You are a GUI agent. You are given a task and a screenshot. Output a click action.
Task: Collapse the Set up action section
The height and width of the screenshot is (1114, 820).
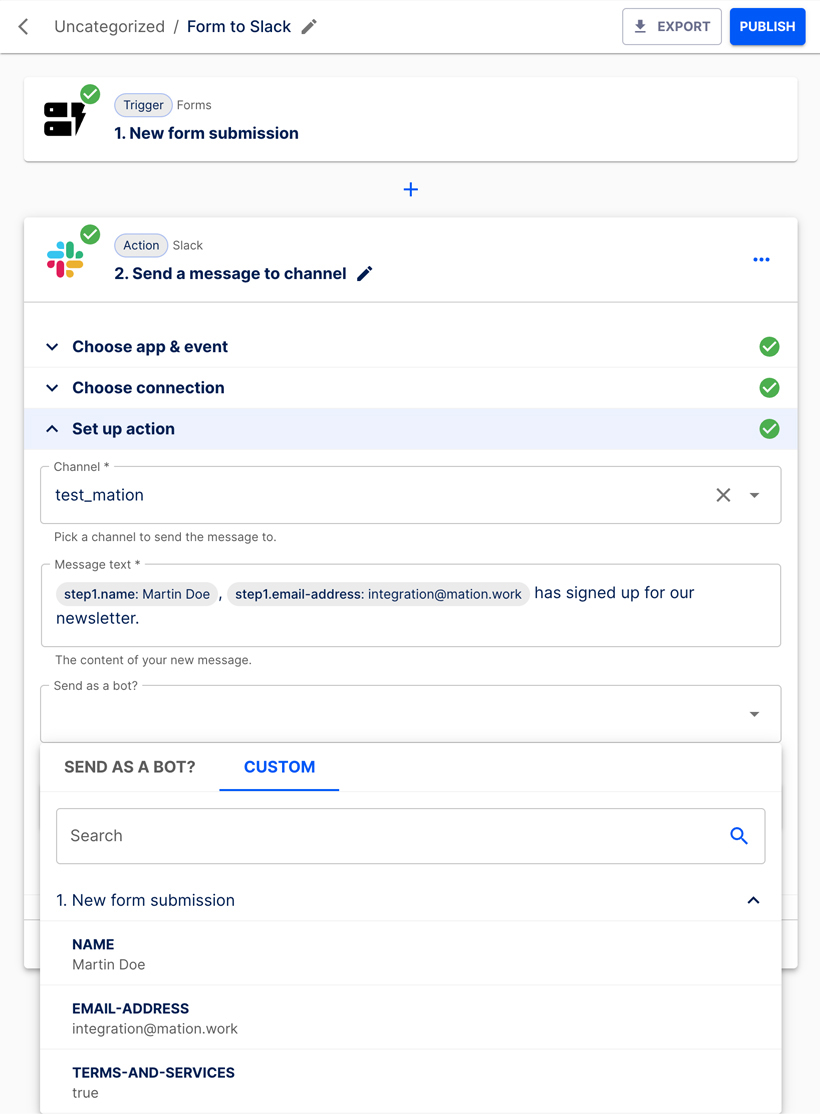coord(51,428)
